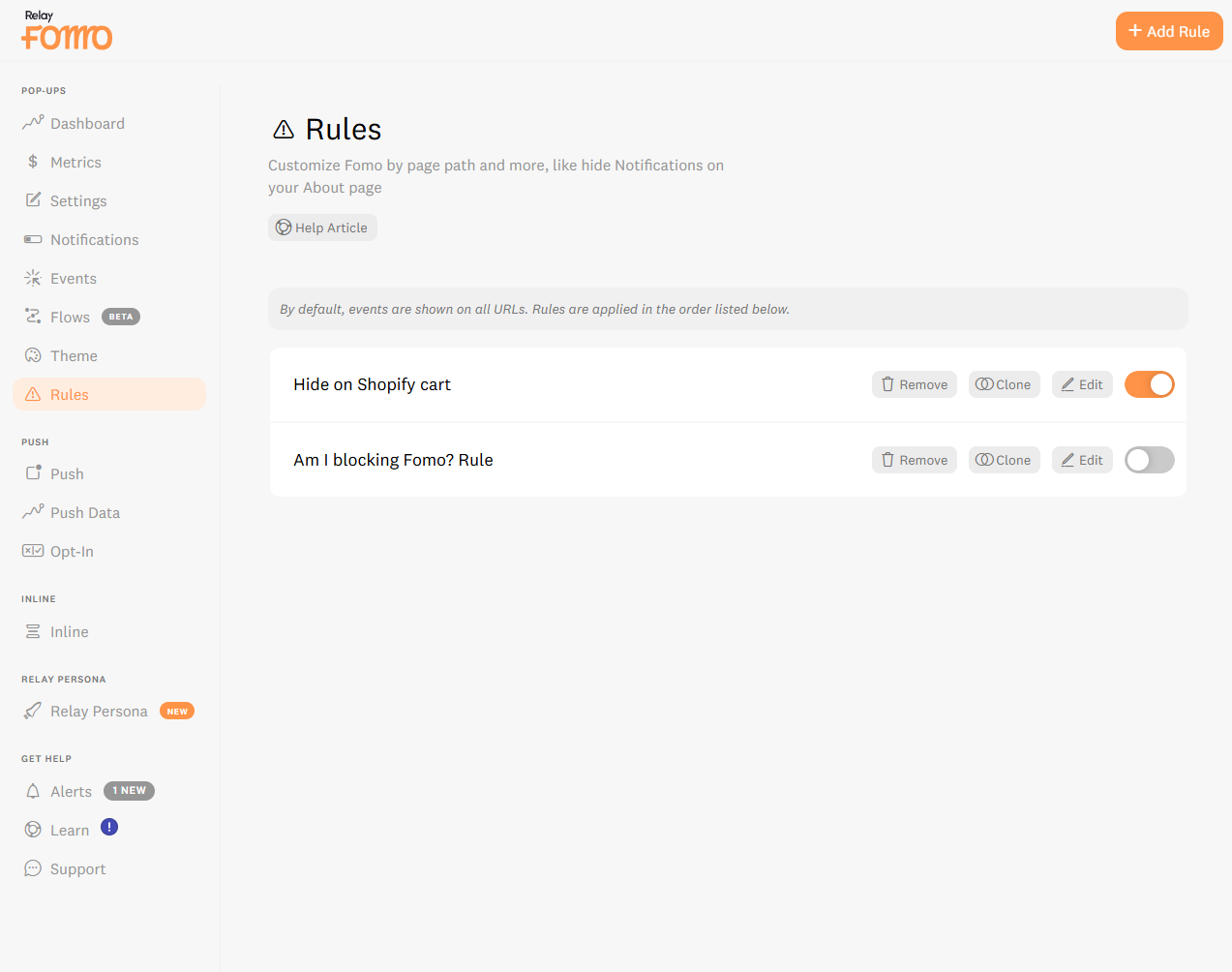This screenshot has width=1232, height=972.
Task: Open the Push menu item
Action: point(109,473)
